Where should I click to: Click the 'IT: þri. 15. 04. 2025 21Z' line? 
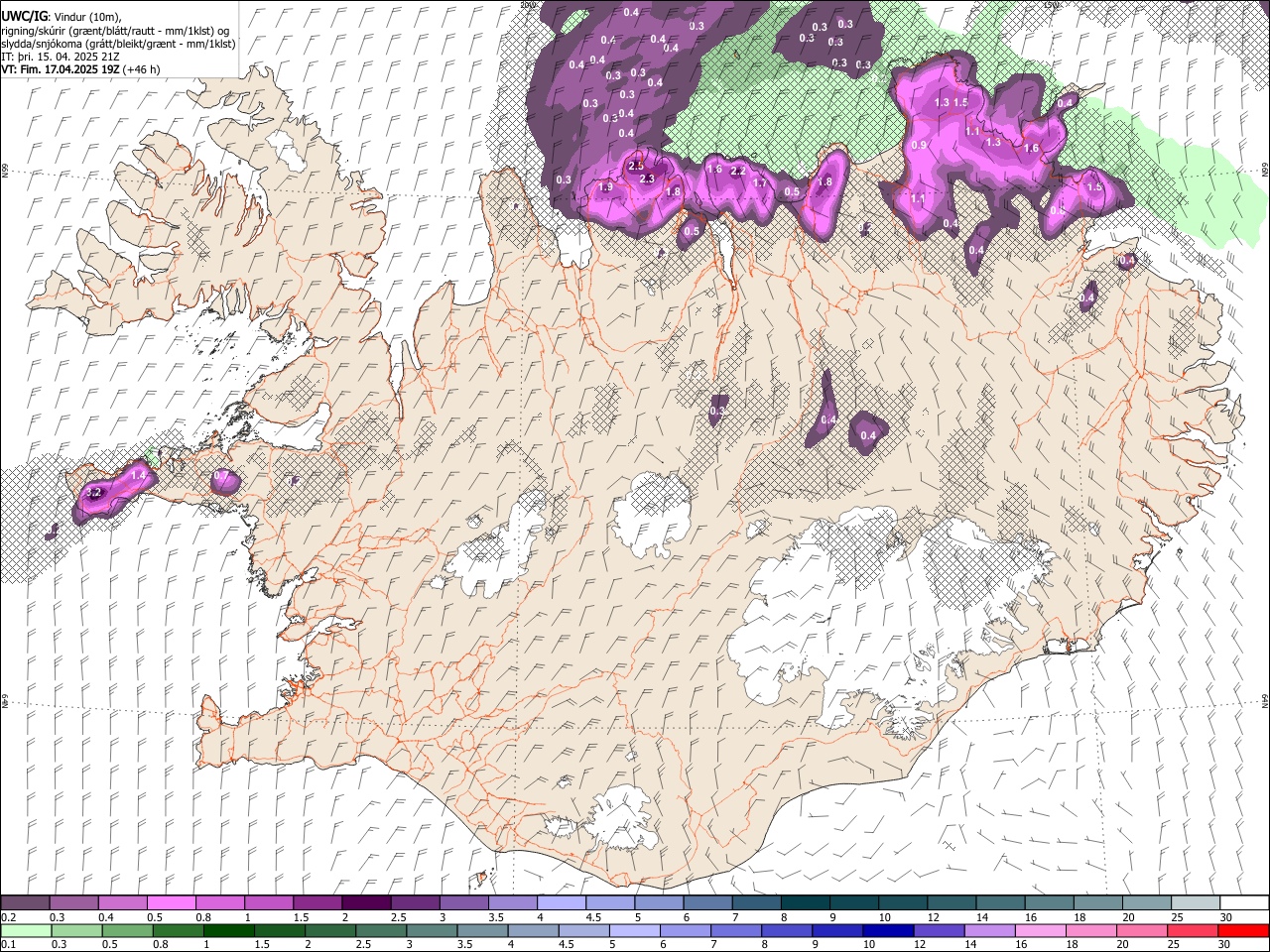60,57
